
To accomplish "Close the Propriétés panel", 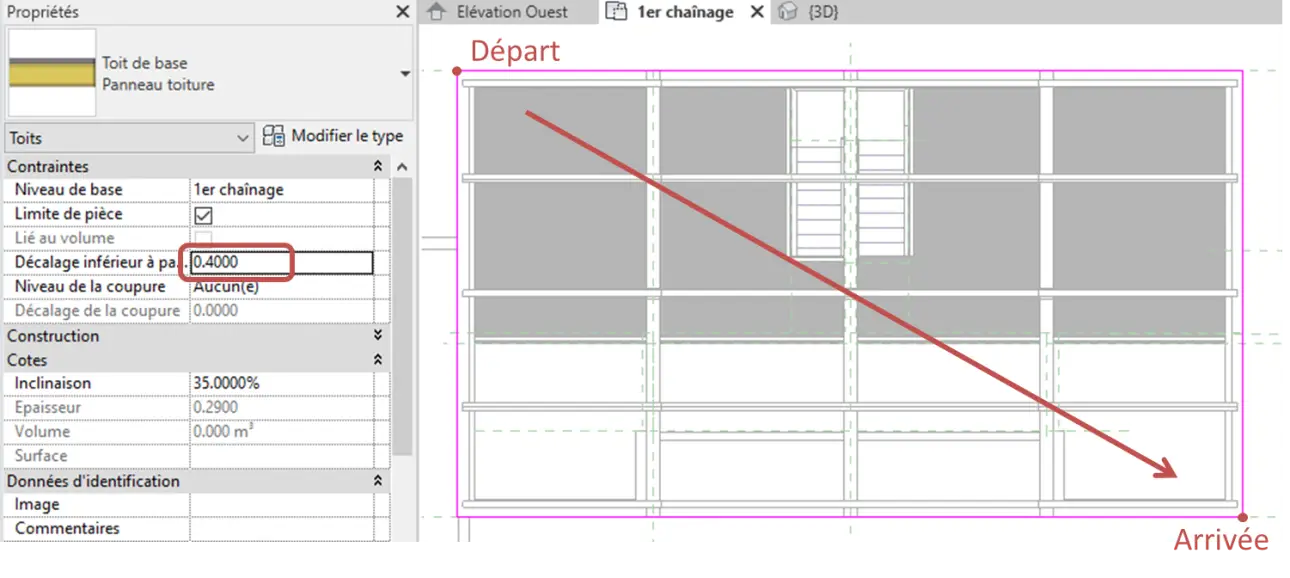I will click(x=402, y=12).
